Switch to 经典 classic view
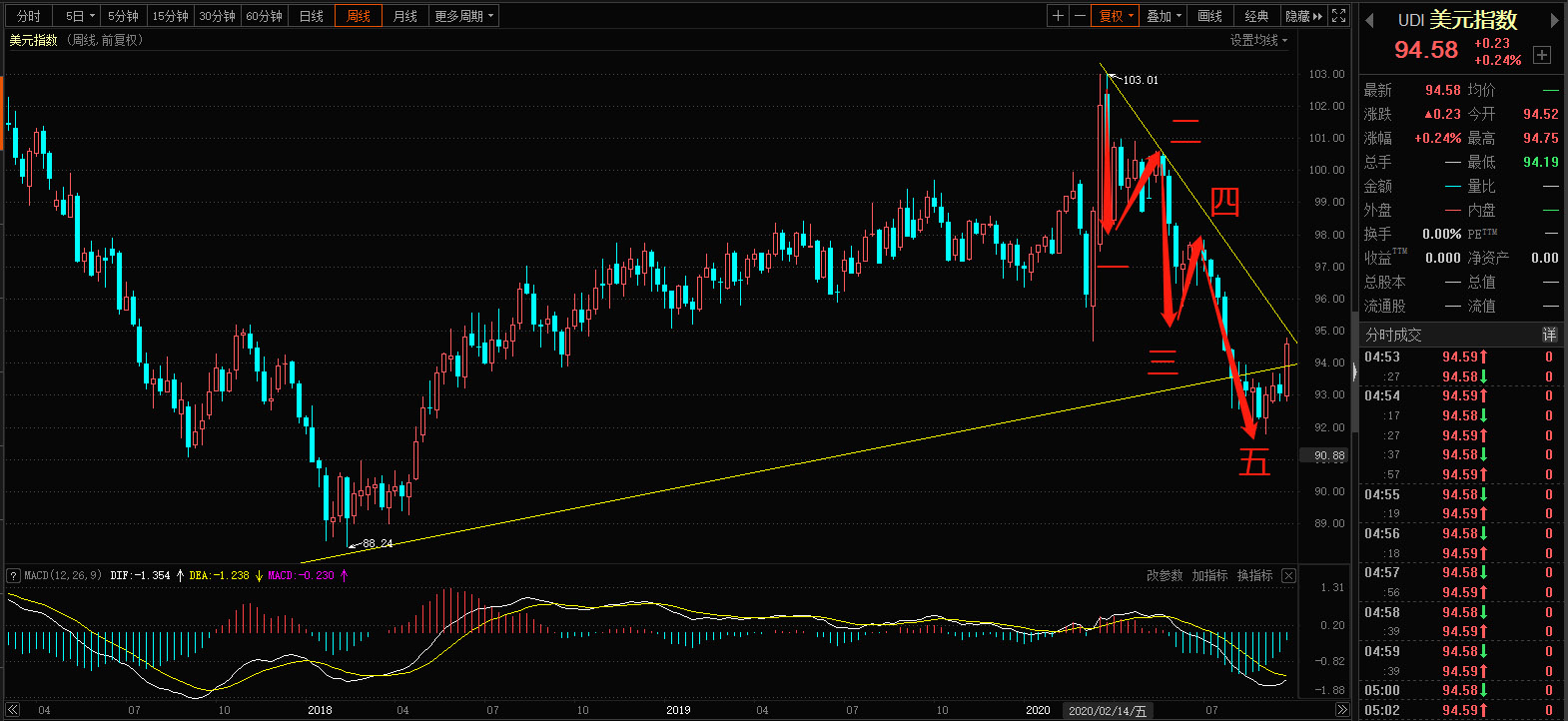This screenshot has width=1568, height=721. [1256, 16]
